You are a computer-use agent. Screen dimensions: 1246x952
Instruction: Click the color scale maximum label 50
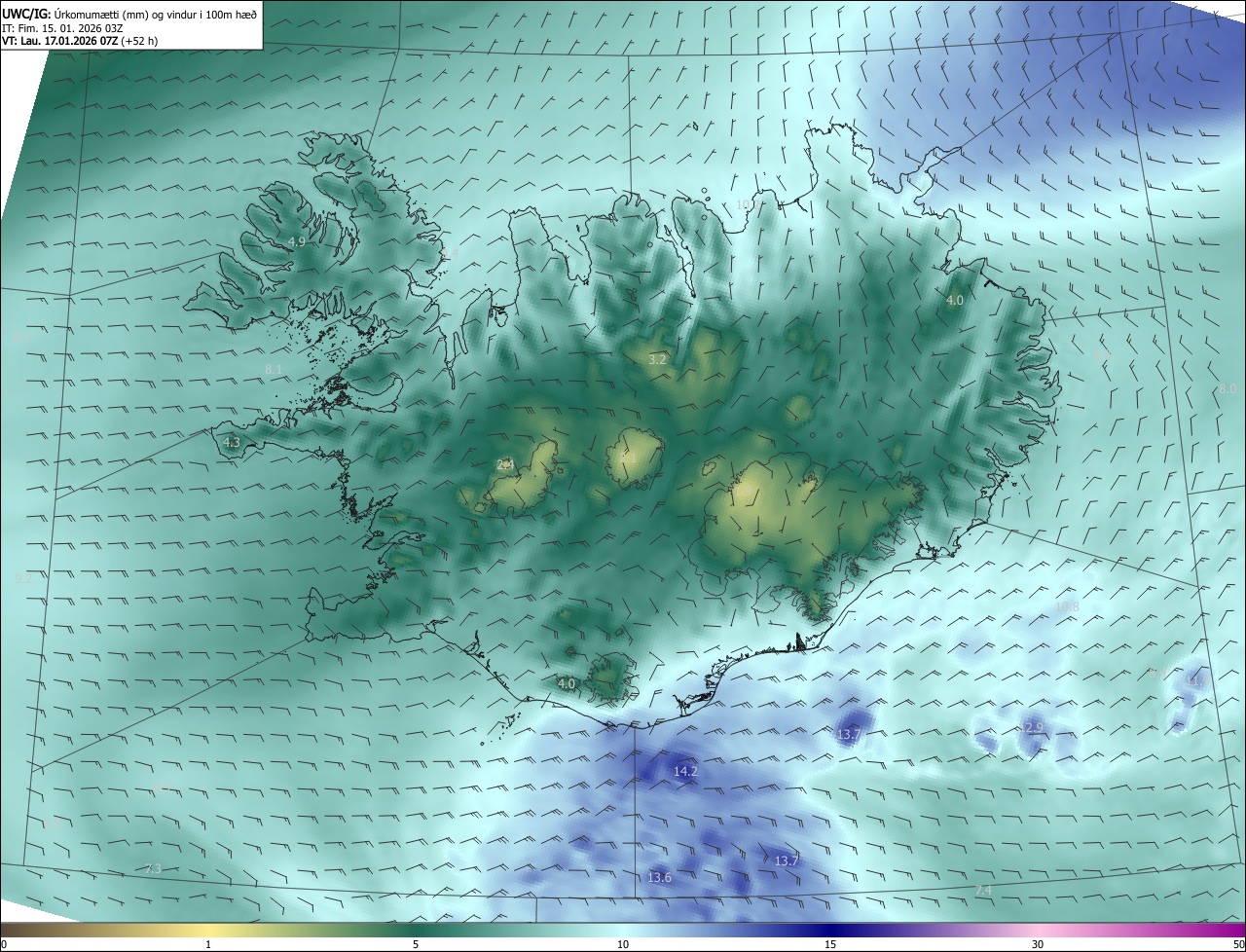pos(1238,944)
